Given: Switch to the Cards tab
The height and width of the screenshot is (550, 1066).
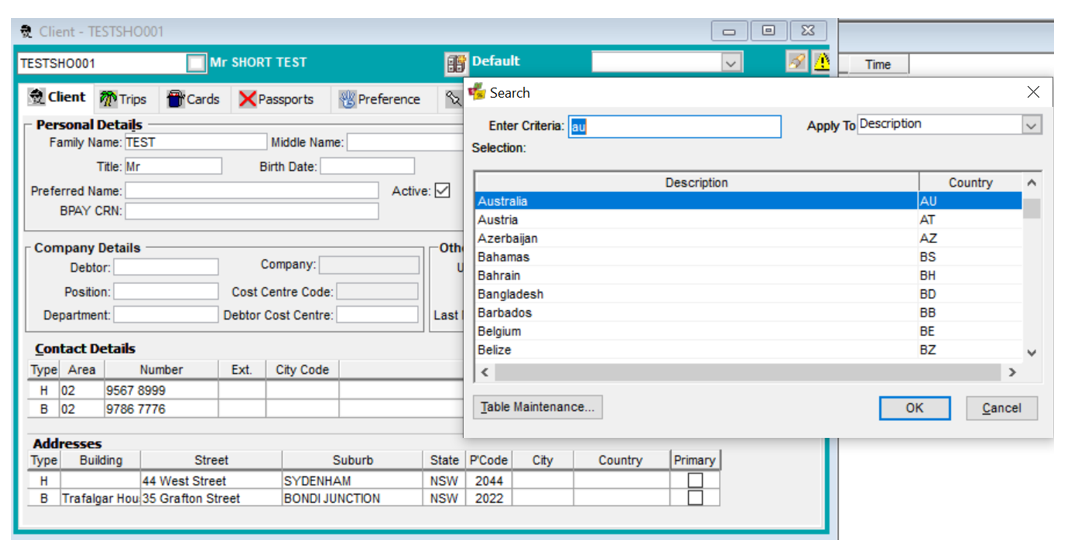Looking at the screenshot, I should click(194, 99).
